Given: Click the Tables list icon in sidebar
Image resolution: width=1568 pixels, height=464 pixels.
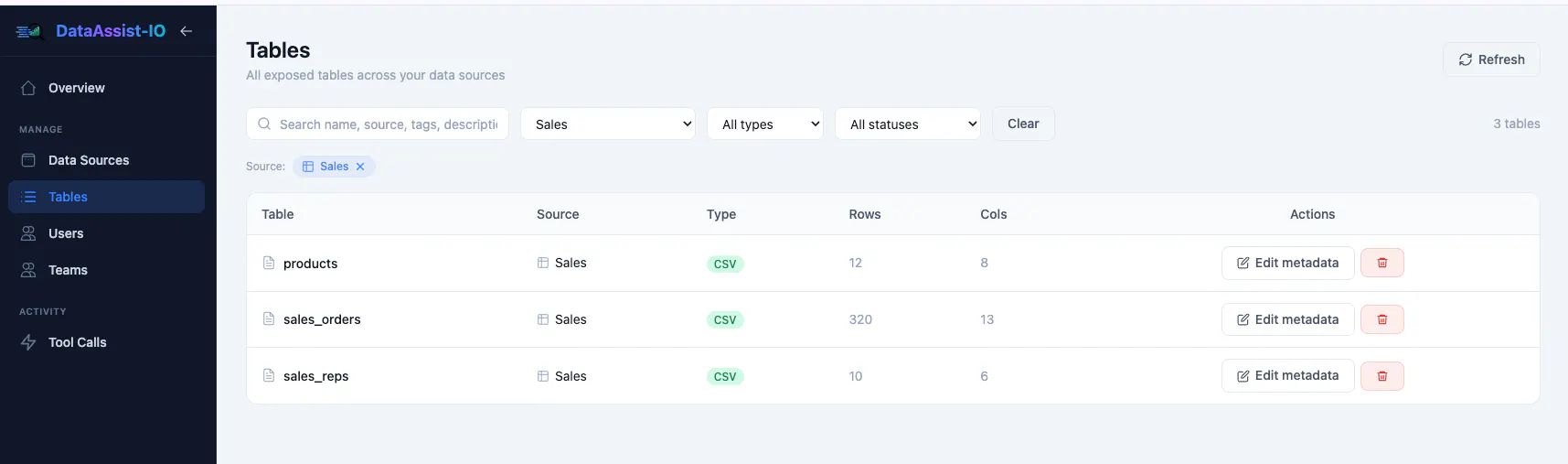Looking at the screenshot, I should tap(28, 197).
